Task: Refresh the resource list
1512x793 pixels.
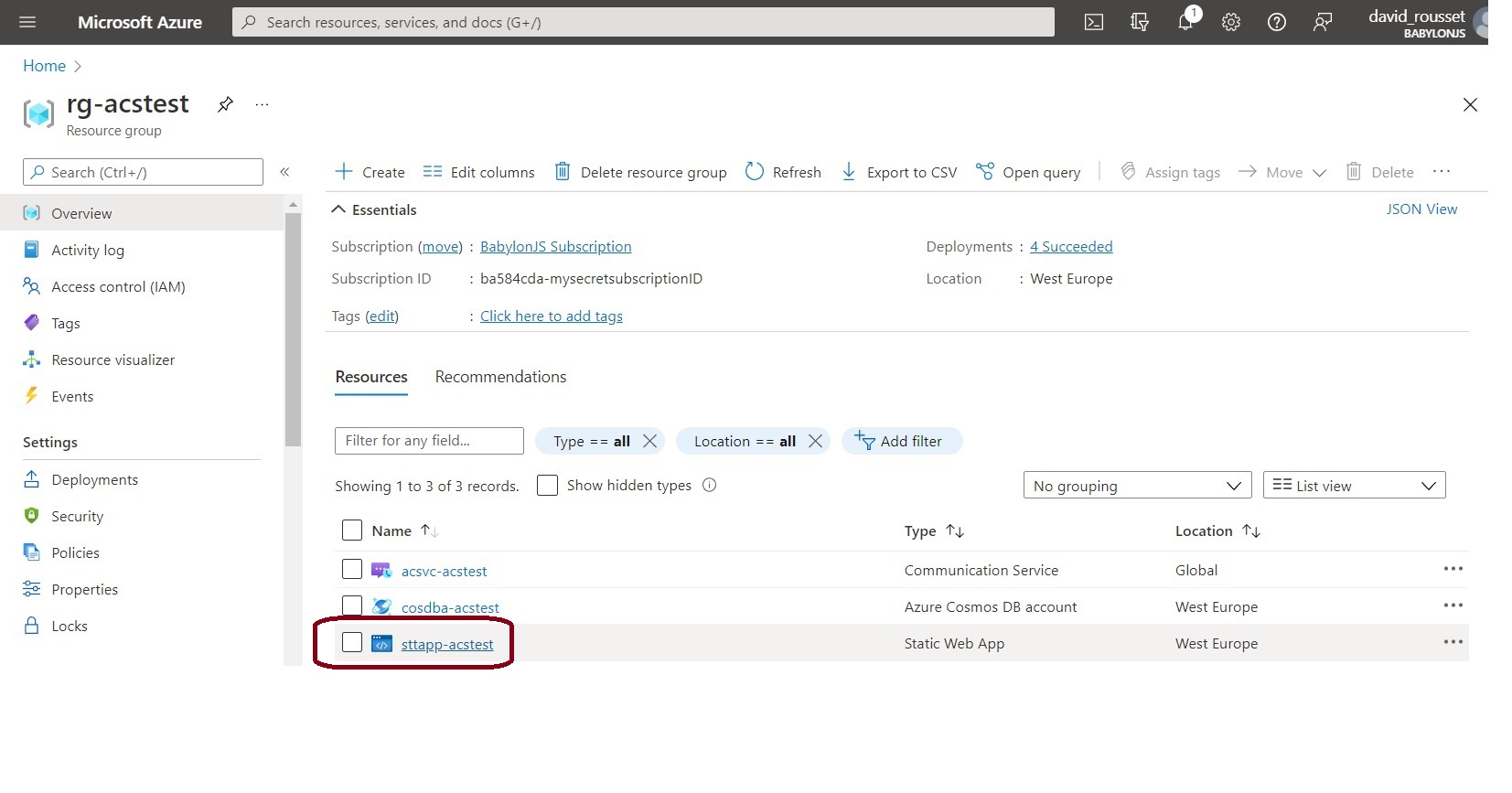Action: [783, 172]
